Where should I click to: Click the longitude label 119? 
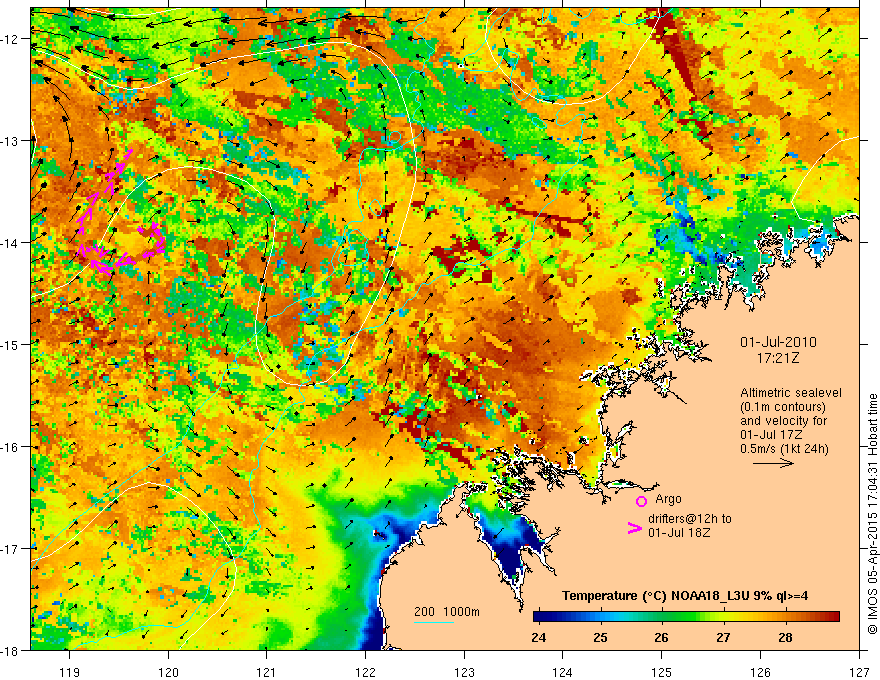point(70,672)
